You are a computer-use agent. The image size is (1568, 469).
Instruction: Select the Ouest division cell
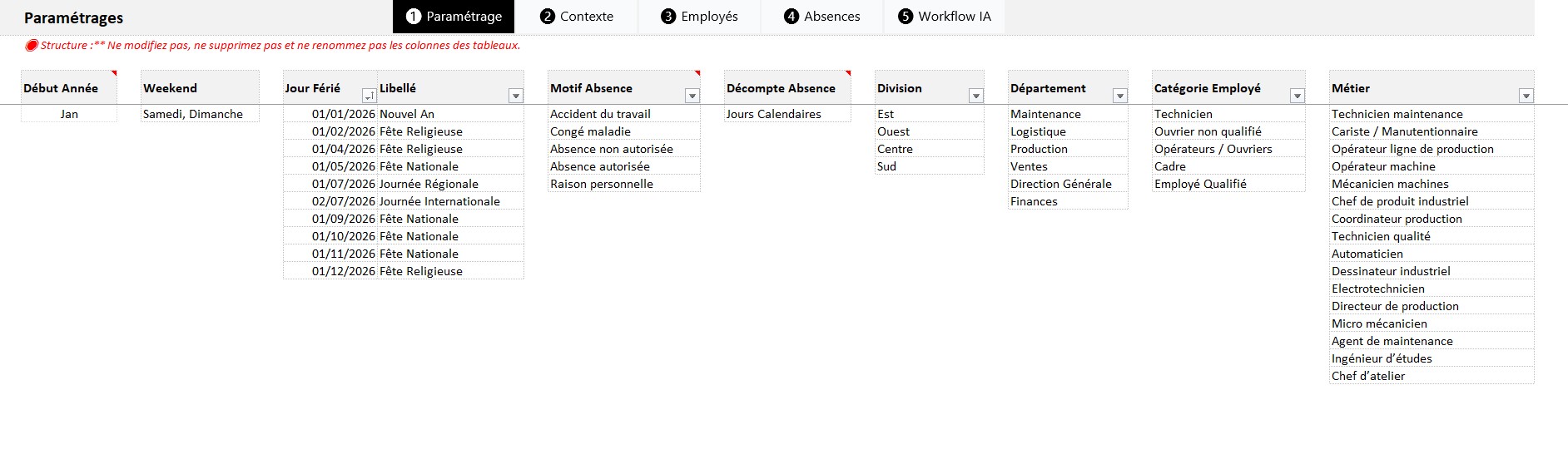coord(930,131)
